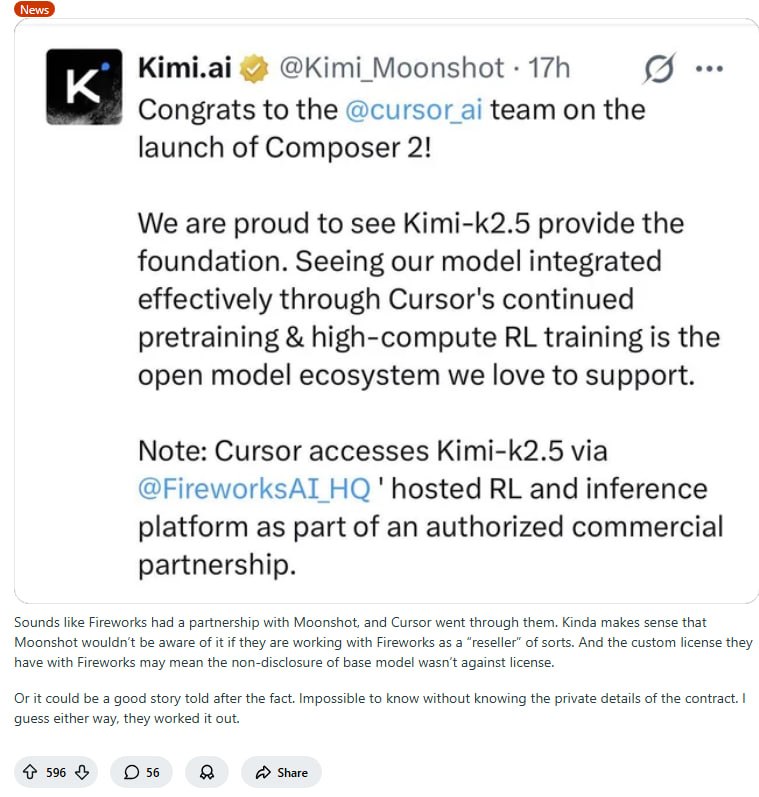The height and width of the screenshot is (797, 759).
Task: Click the Grok slashed-circle icon
Action: point(659,69)
